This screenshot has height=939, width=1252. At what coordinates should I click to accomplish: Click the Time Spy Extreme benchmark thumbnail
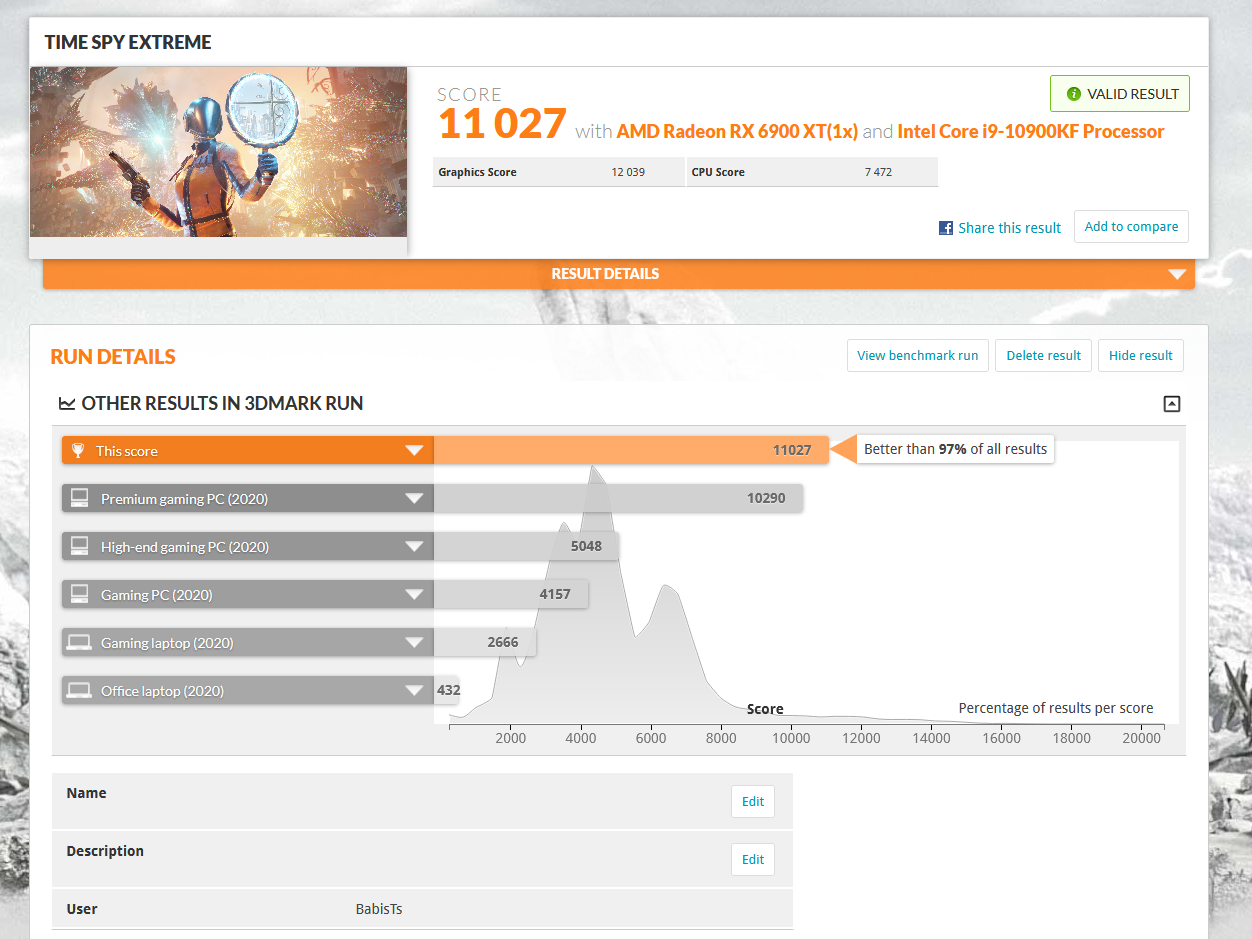click(218, 152)
